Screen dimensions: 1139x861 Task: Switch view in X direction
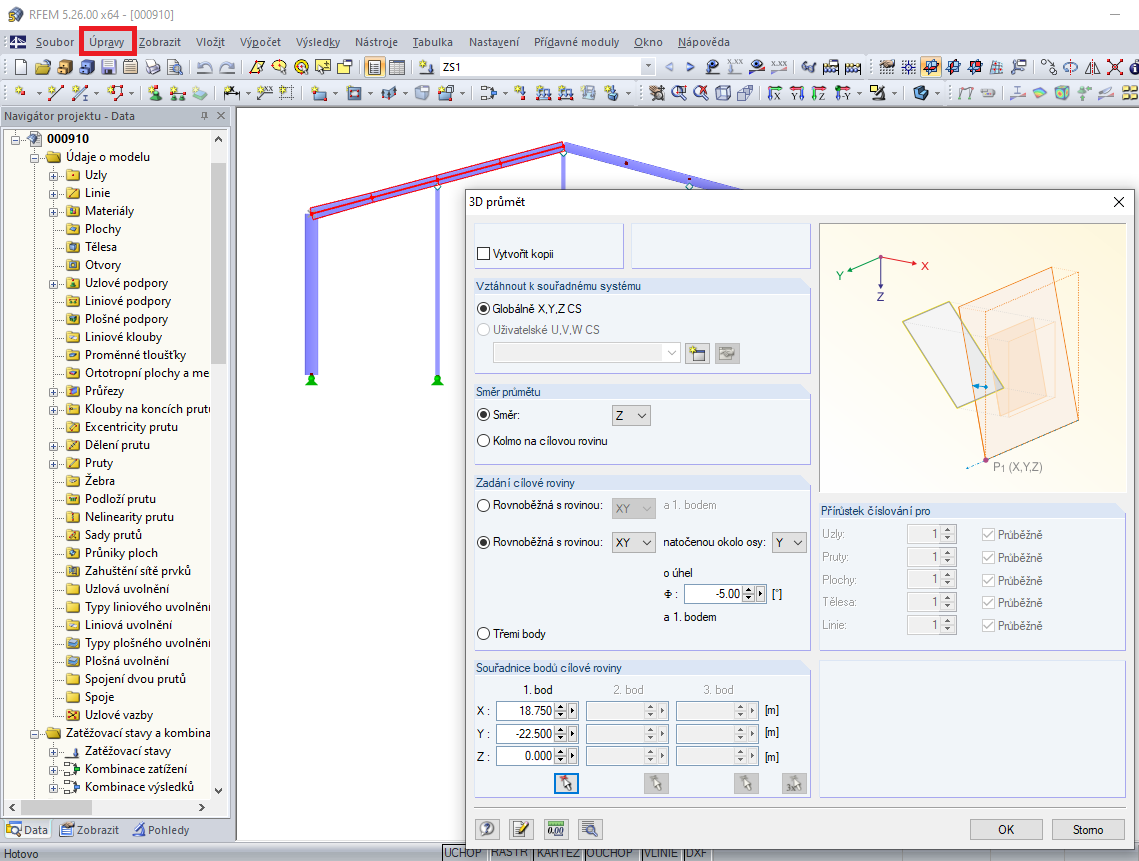tap(775, 93)
